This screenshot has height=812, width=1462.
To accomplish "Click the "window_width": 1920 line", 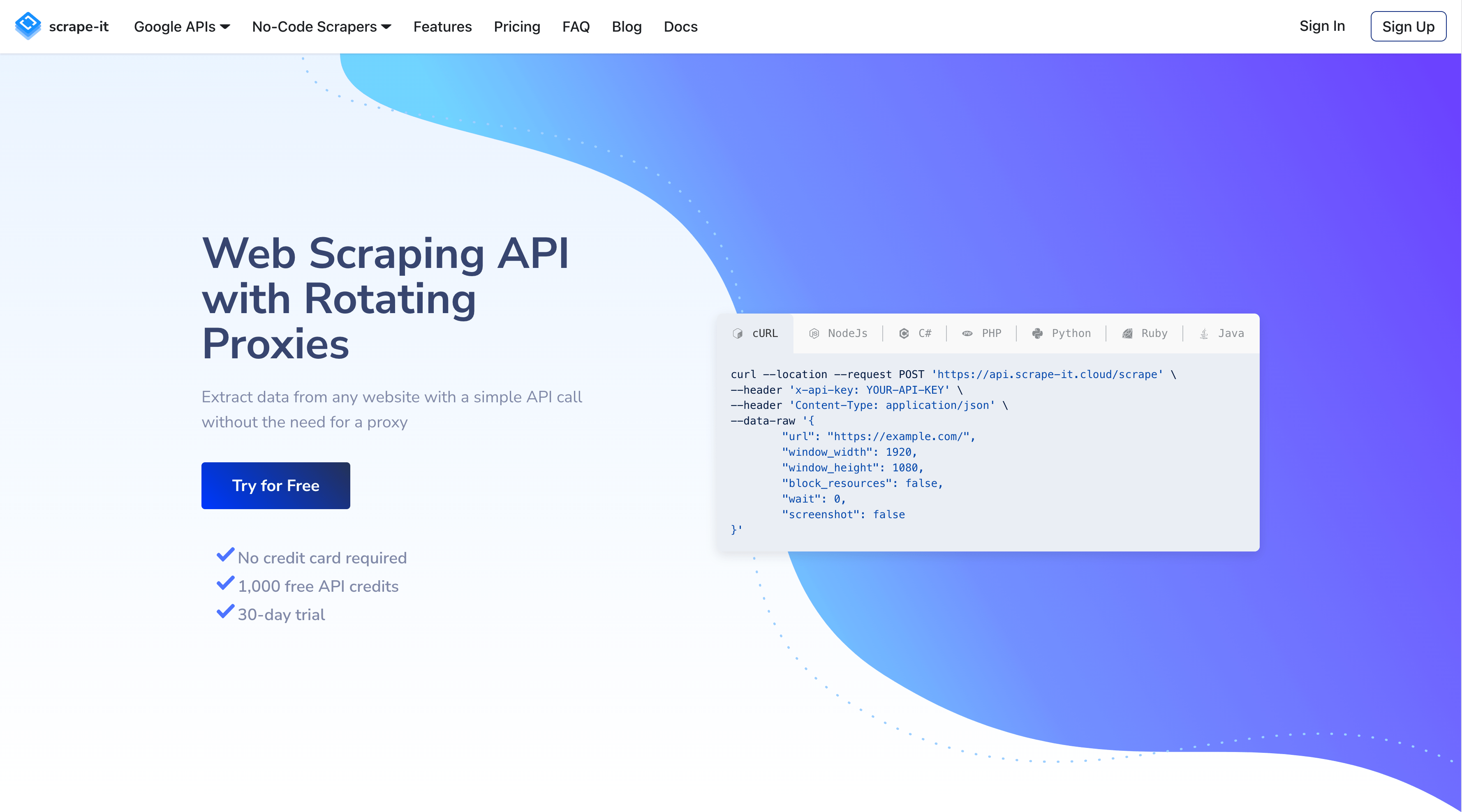I will click(849, 452).
